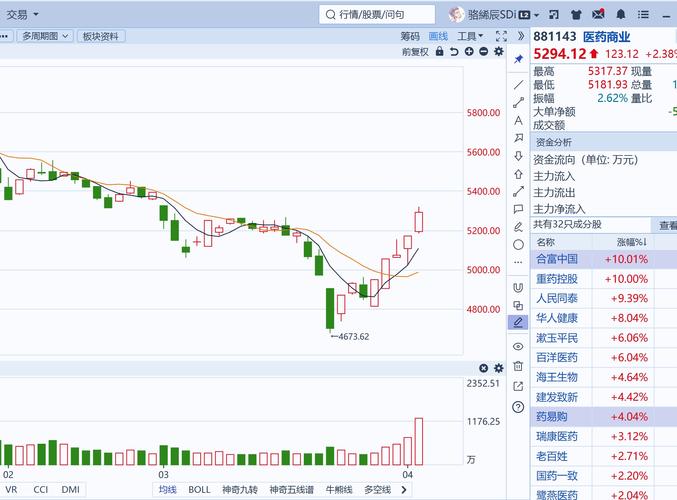Open main chart settings gear

[499, 52]
